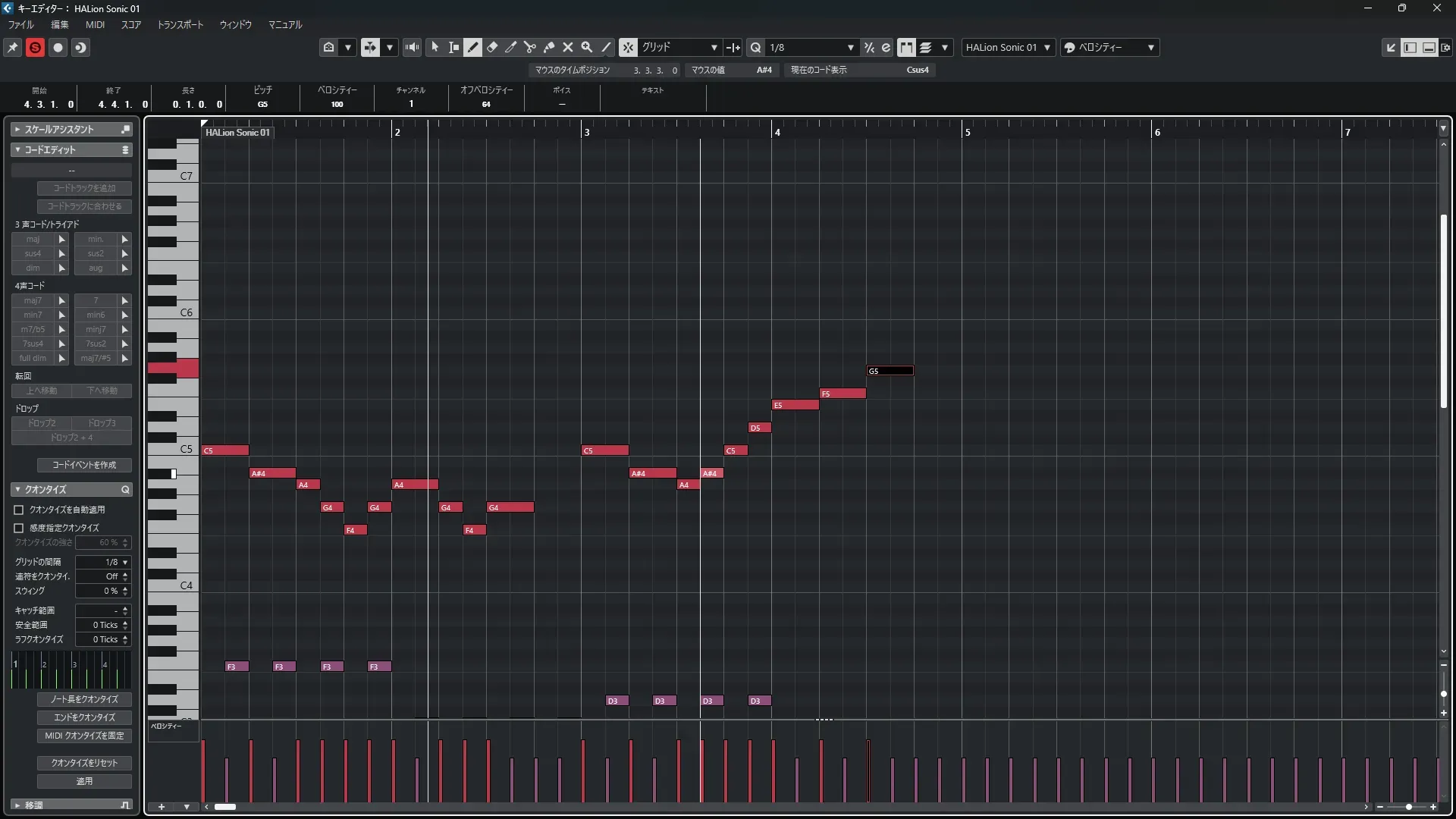This screenshot has width=1456, height=819.
Task: Open the 1/8 quantize preset dropdown
Action: coord(811,47)
